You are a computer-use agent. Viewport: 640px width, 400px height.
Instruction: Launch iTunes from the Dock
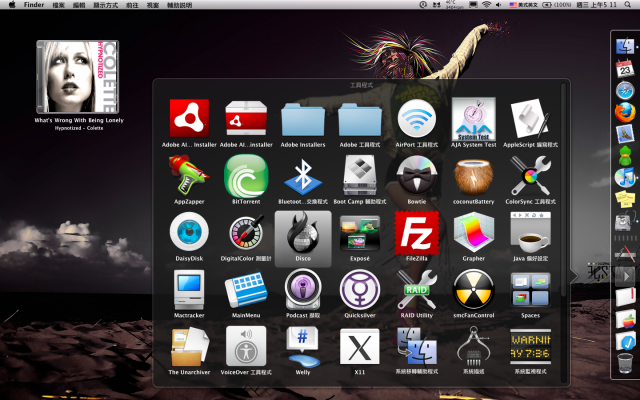625,178
